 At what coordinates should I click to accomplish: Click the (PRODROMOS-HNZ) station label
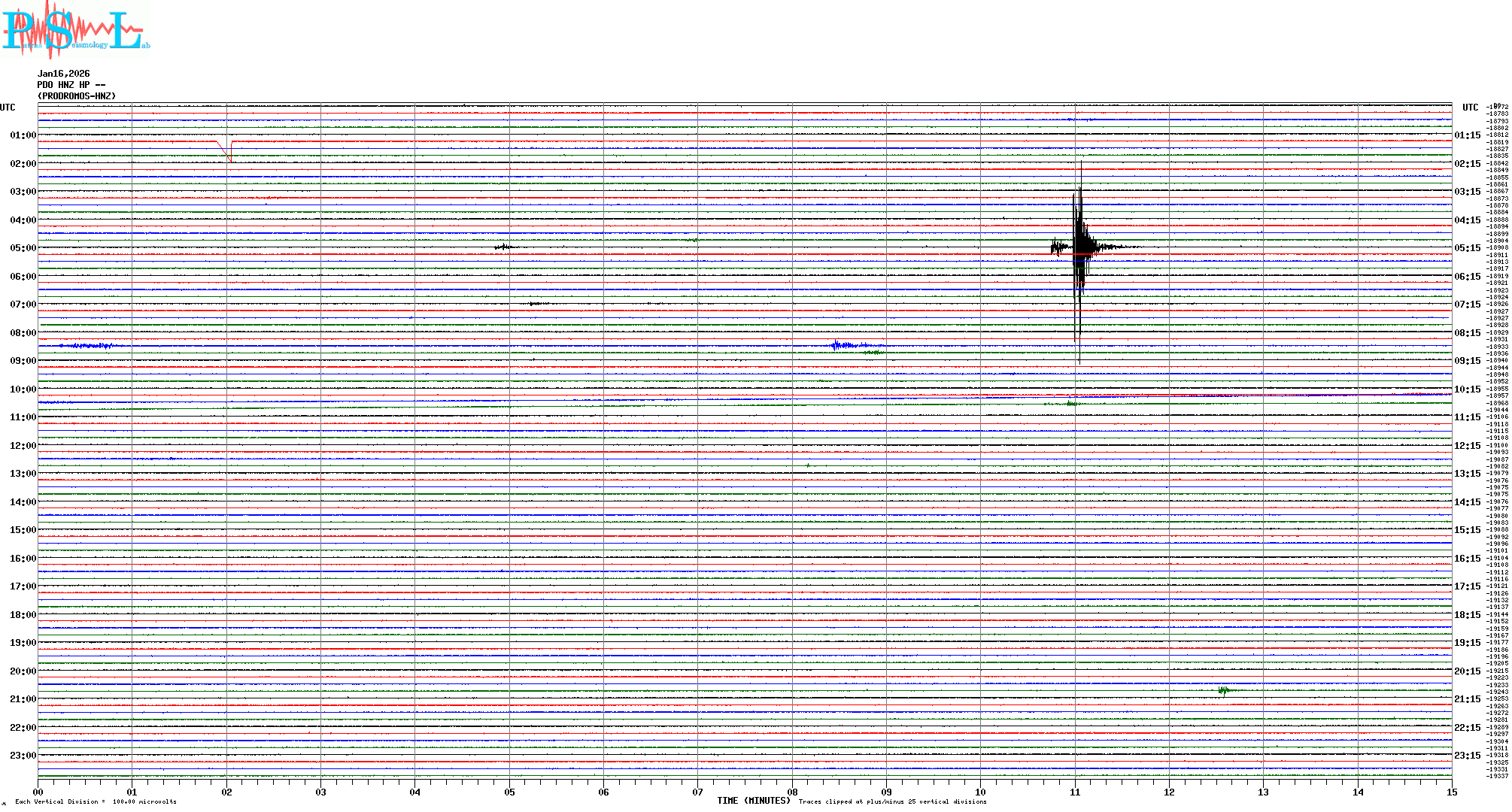coord(77,96)
